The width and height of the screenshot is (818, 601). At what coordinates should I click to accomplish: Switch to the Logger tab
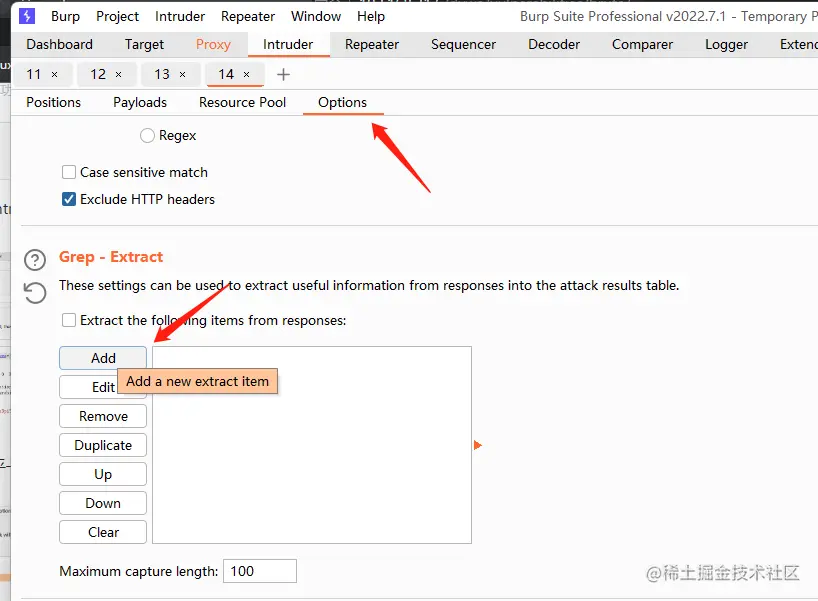pos(726,44)
